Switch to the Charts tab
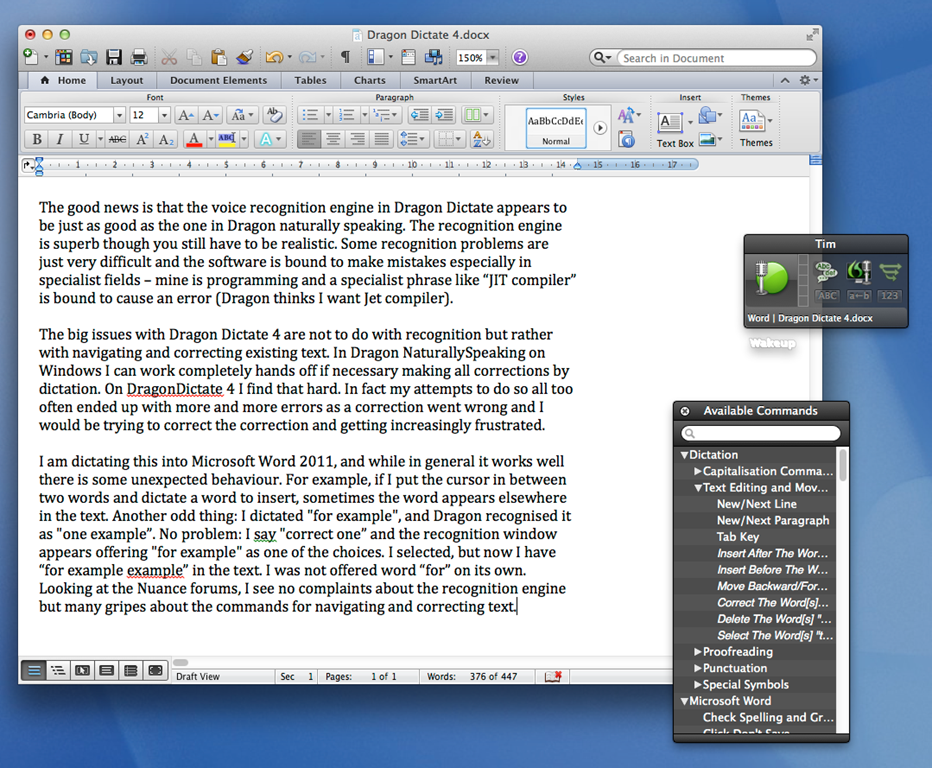Image resolution: width=932 pixels, height=768 pixels. [x=369, y=80]
